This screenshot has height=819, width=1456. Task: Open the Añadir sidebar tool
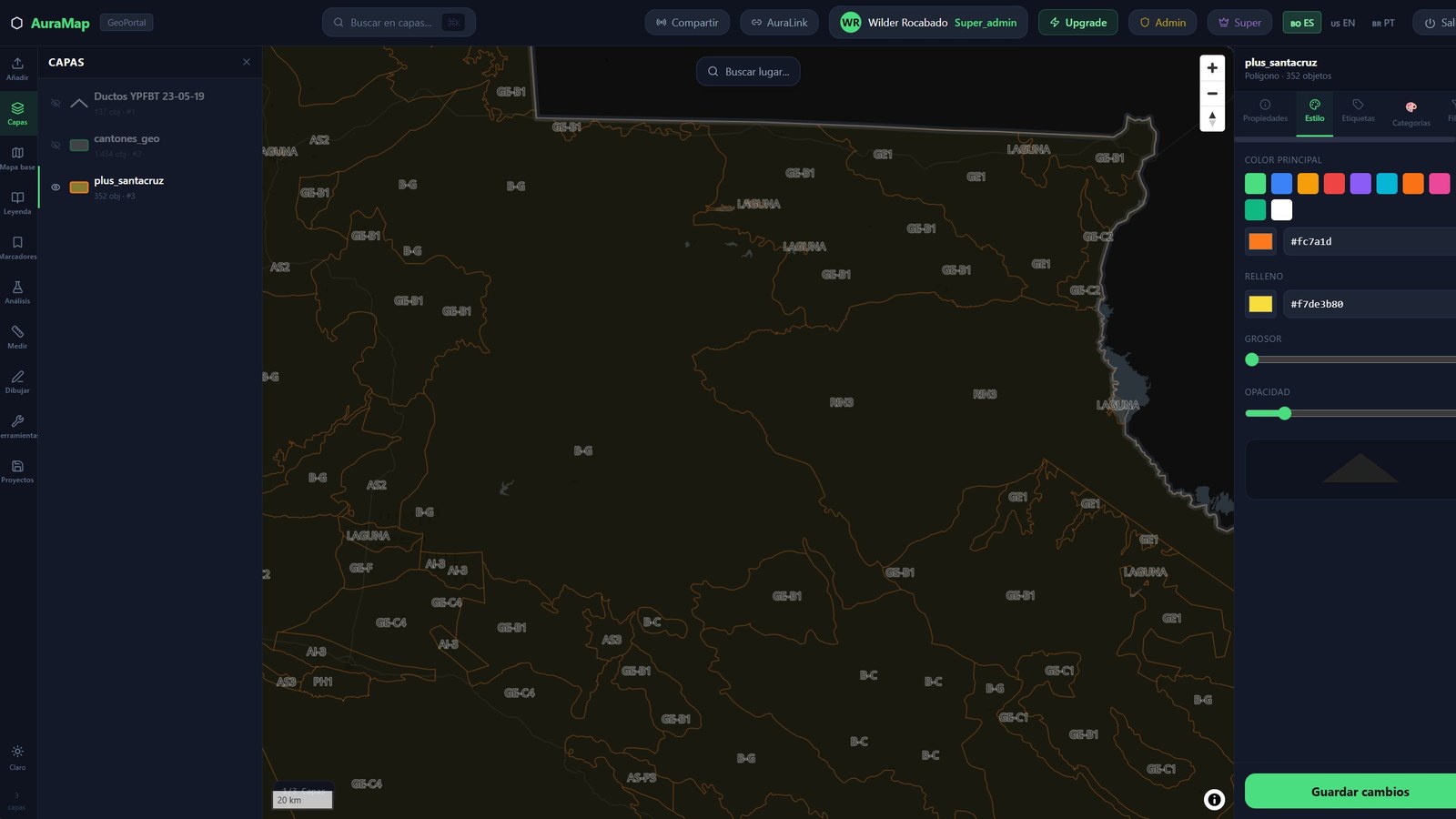point(17,68)
